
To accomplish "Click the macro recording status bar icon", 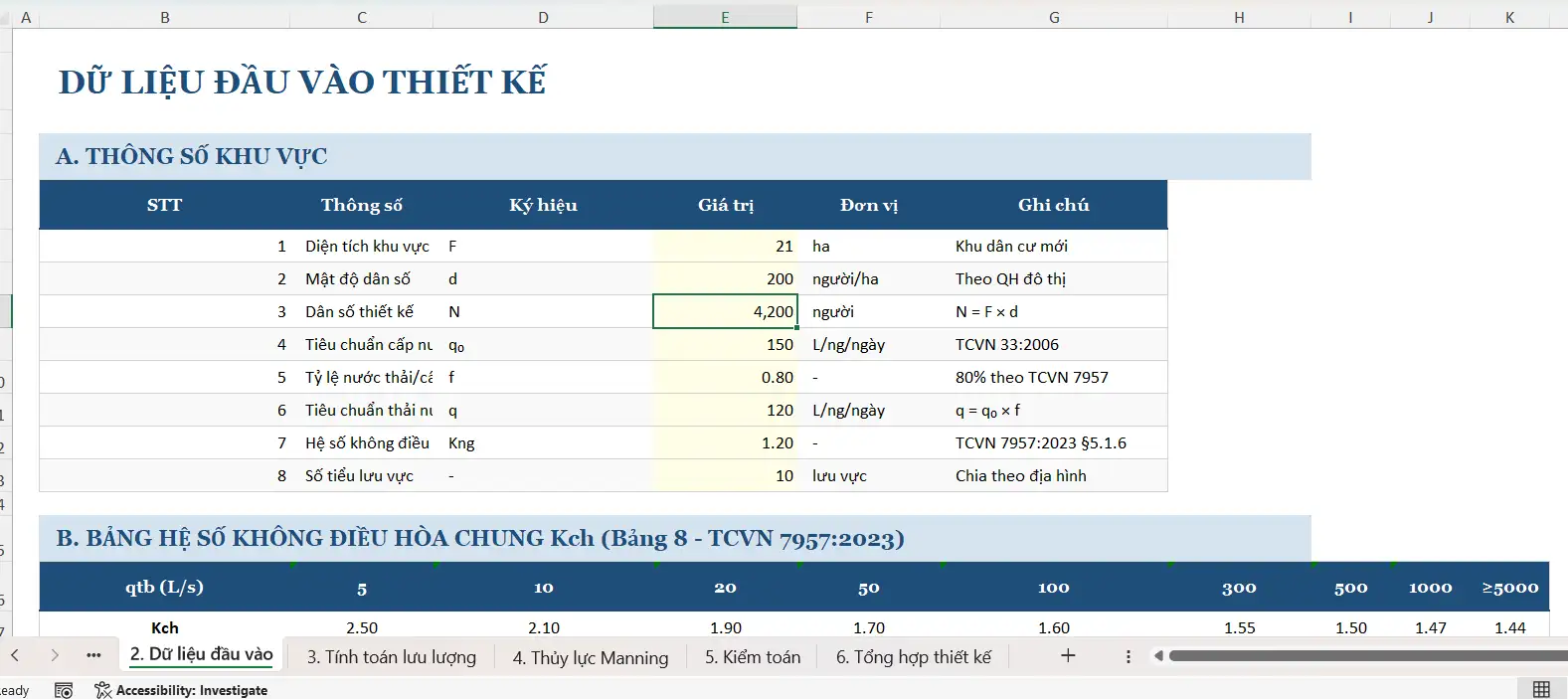I will 64,690.
